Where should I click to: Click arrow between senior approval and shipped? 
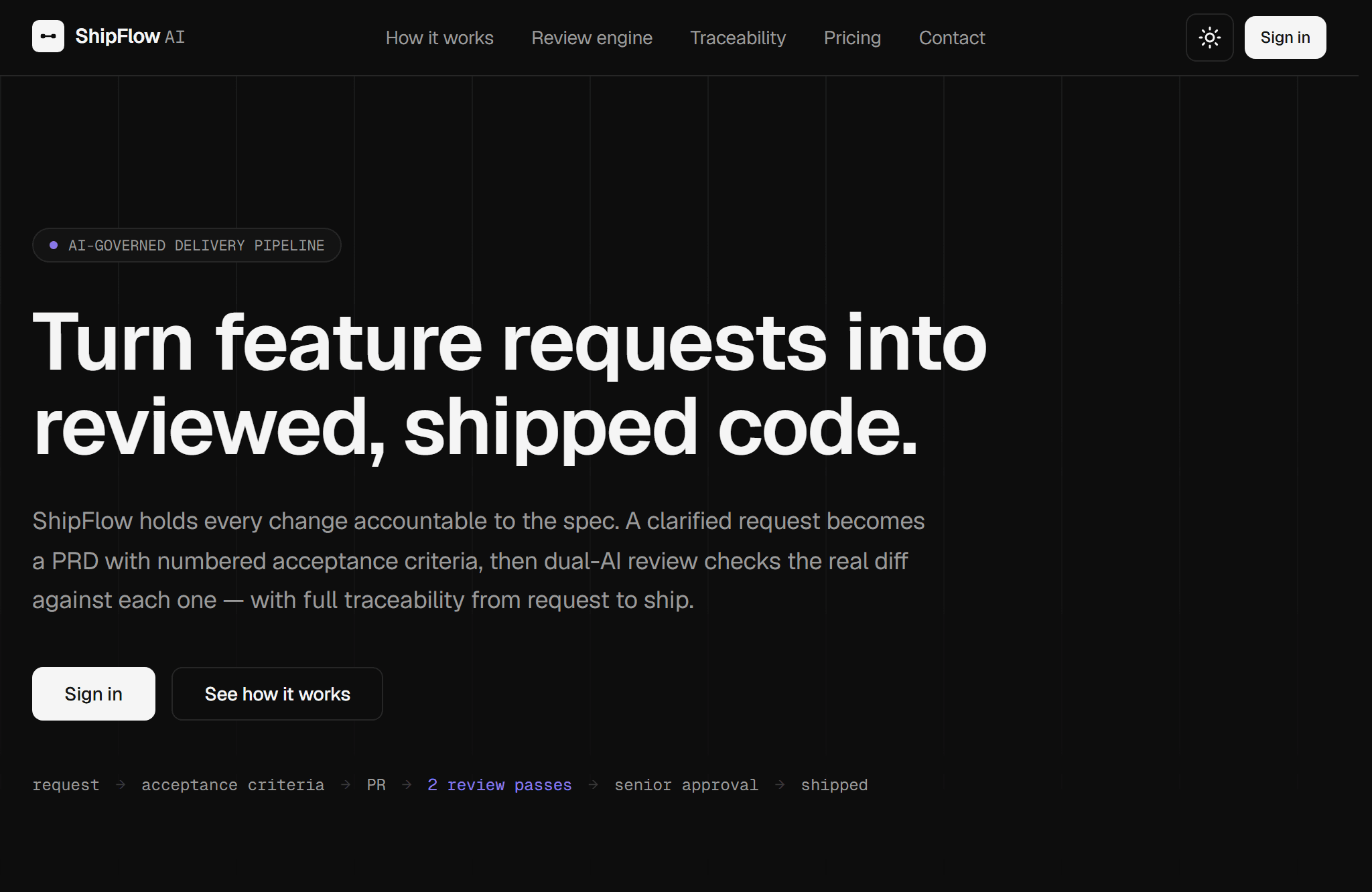pos(780,784)
